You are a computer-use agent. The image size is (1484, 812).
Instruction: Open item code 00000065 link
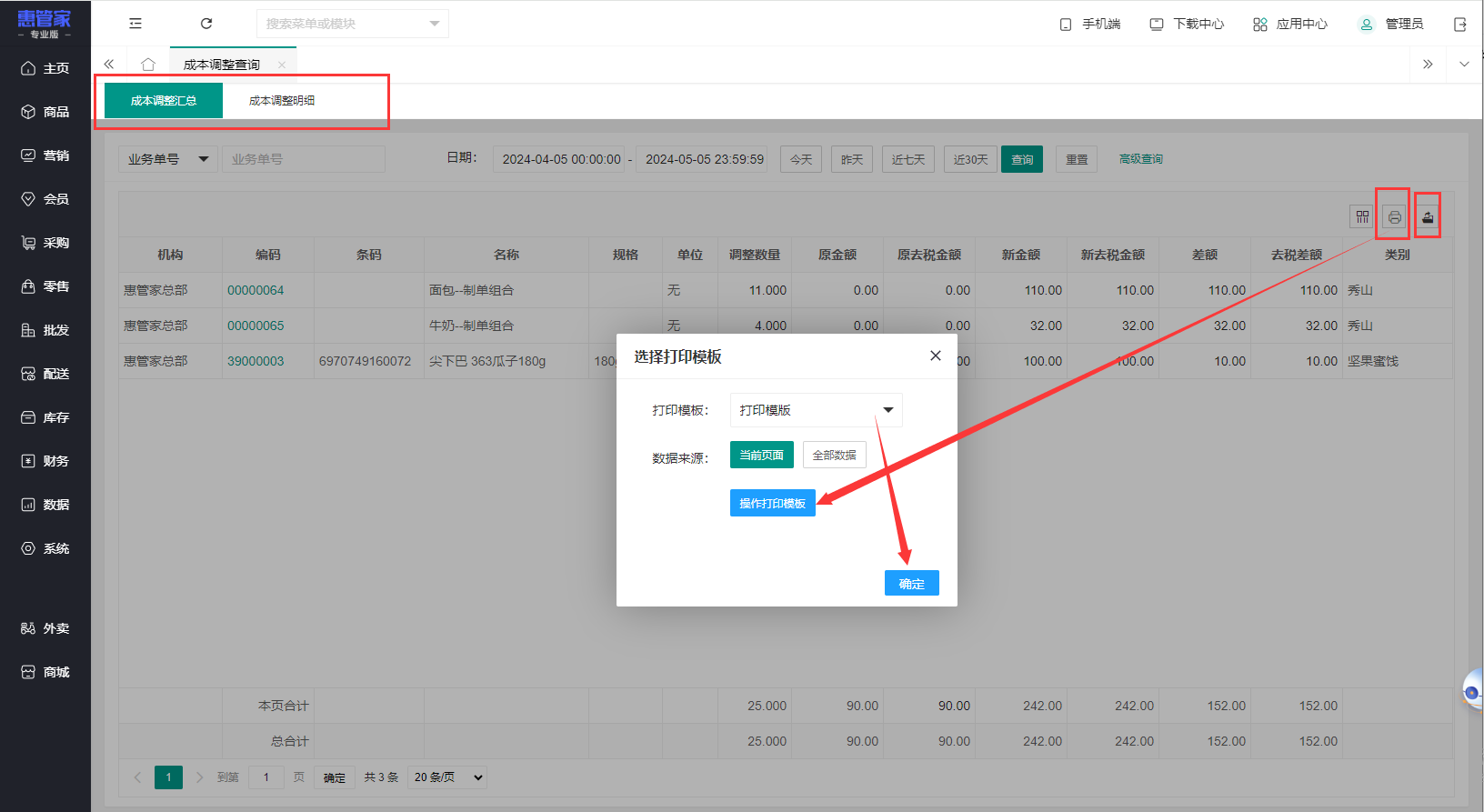(x=256, y=326)
